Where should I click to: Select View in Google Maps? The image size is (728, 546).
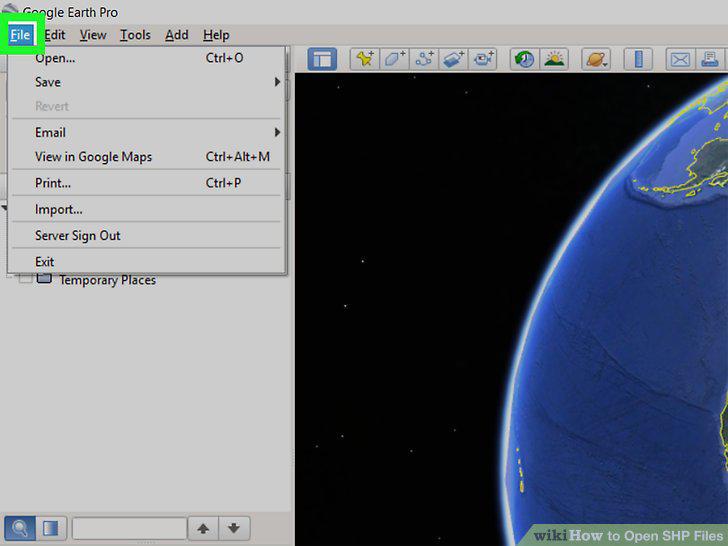click(146, 157)
